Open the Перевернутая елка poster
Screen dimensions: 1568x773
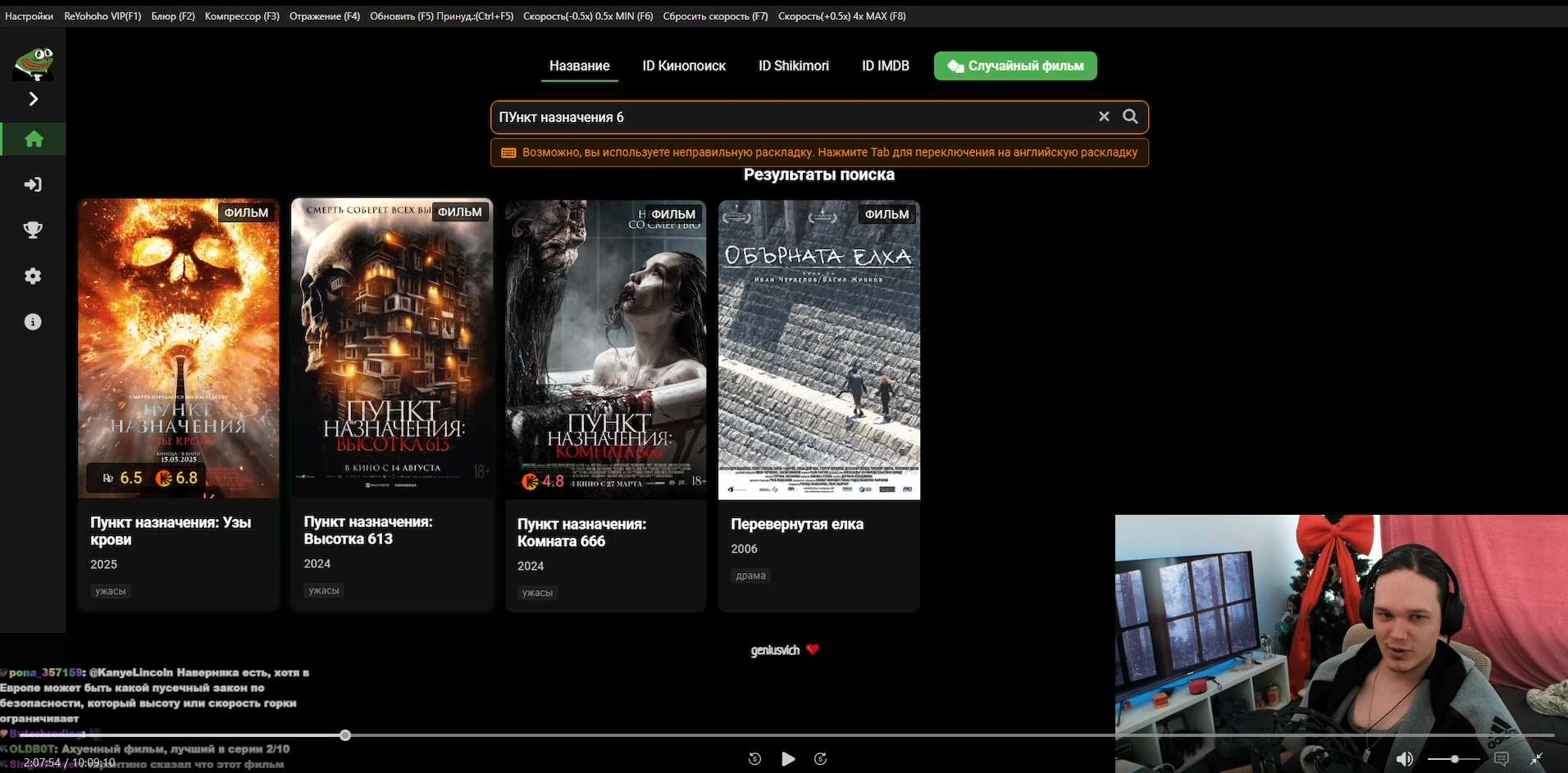point(819,350)
